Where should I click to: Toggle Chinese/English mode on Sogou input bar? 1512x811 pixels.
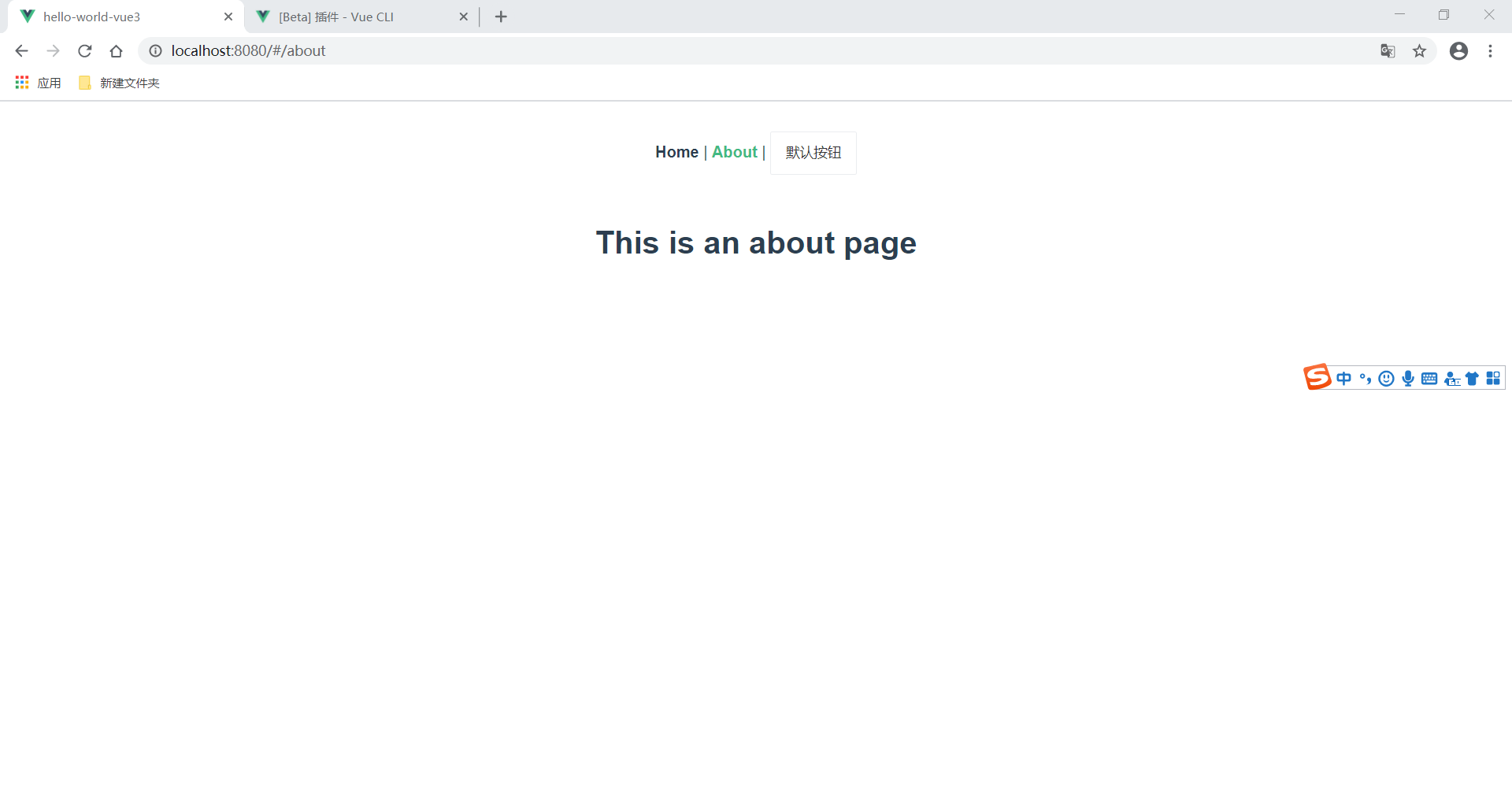point(1344,378)
